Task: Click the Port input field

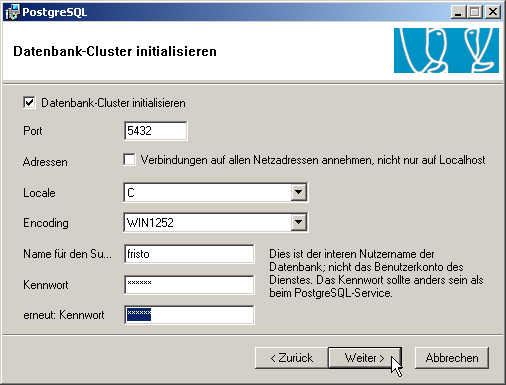Action: click(155, 131)
